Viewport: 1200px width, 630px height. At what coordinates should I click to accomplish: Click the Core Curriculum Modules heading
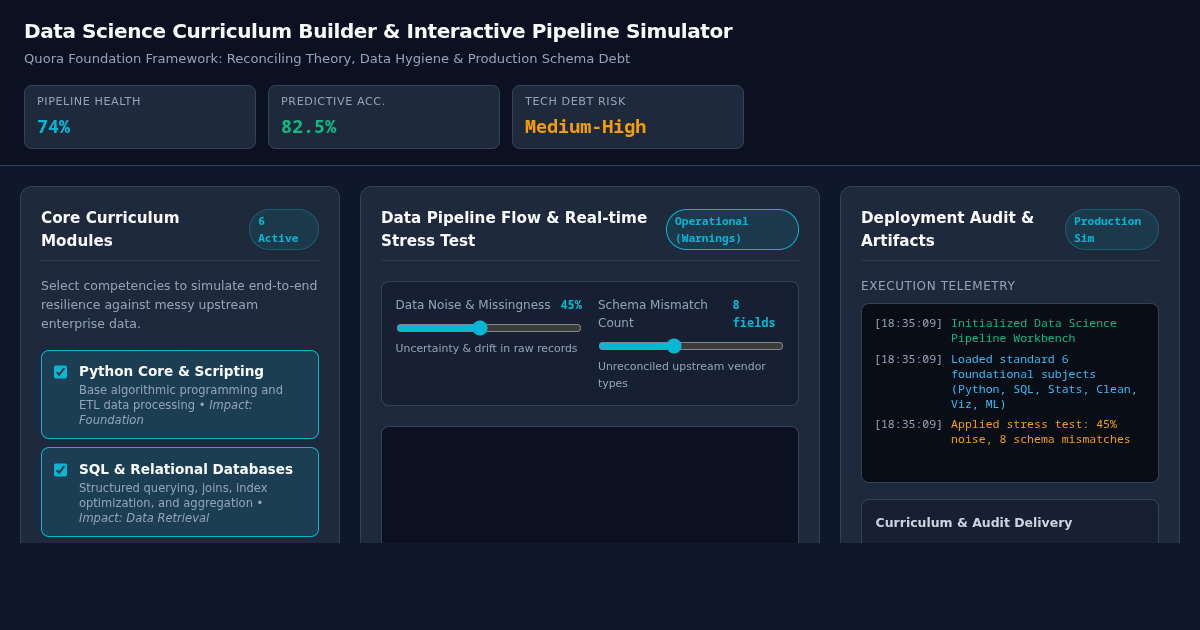[x=110, y=229]
